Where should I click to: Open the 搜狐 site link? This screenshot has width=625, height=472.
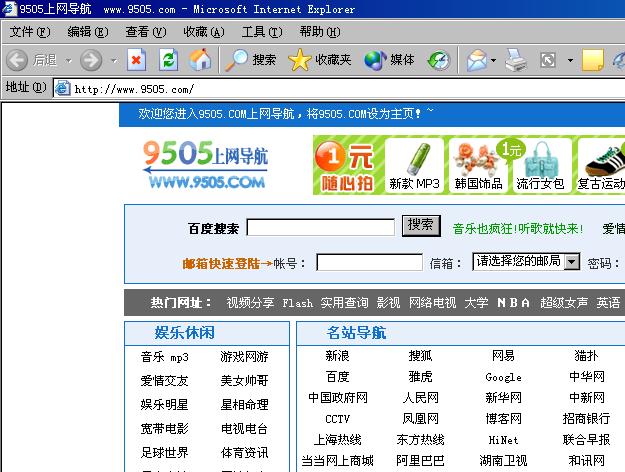pyautogui.click(x=421, y=355)
